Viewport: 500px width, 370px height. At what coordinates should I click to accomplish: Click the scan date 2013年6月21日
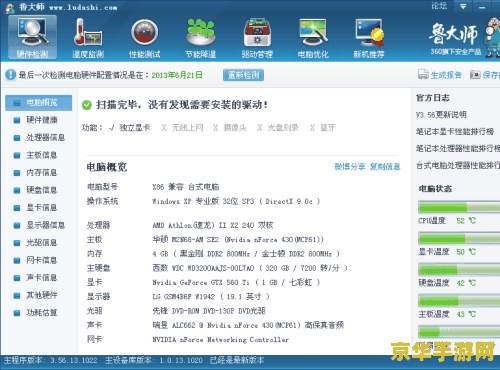[x=177, y=75]
